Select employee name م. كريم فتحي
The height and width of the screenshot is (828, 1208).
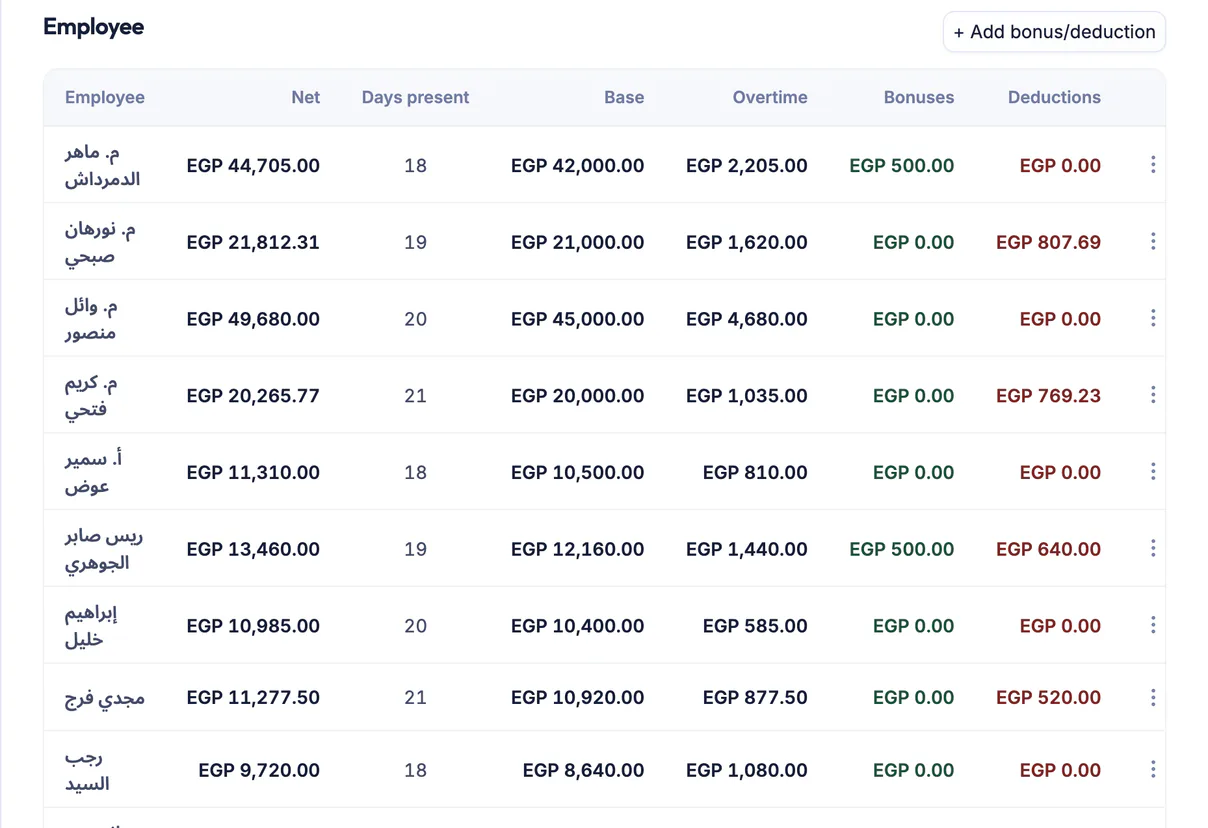(x=91, y=396)
